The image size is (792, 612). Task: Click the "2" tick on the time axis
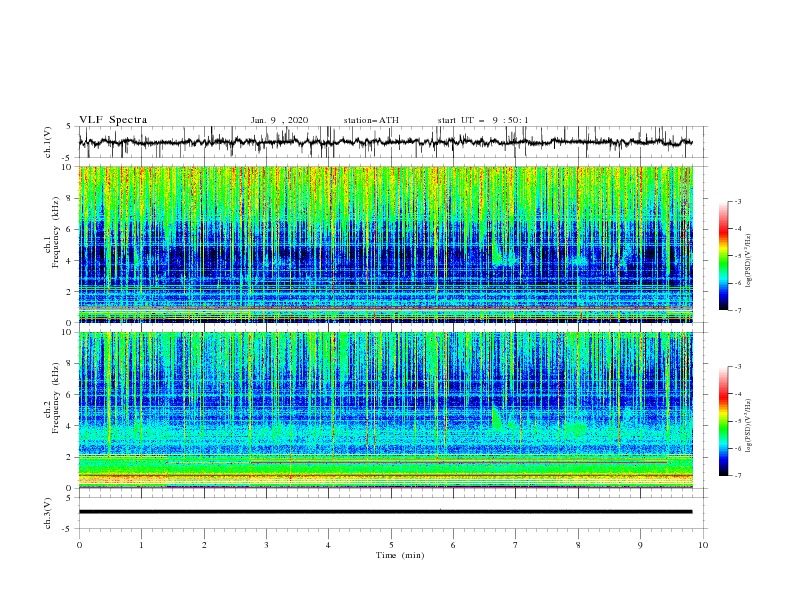coord(204,545)
